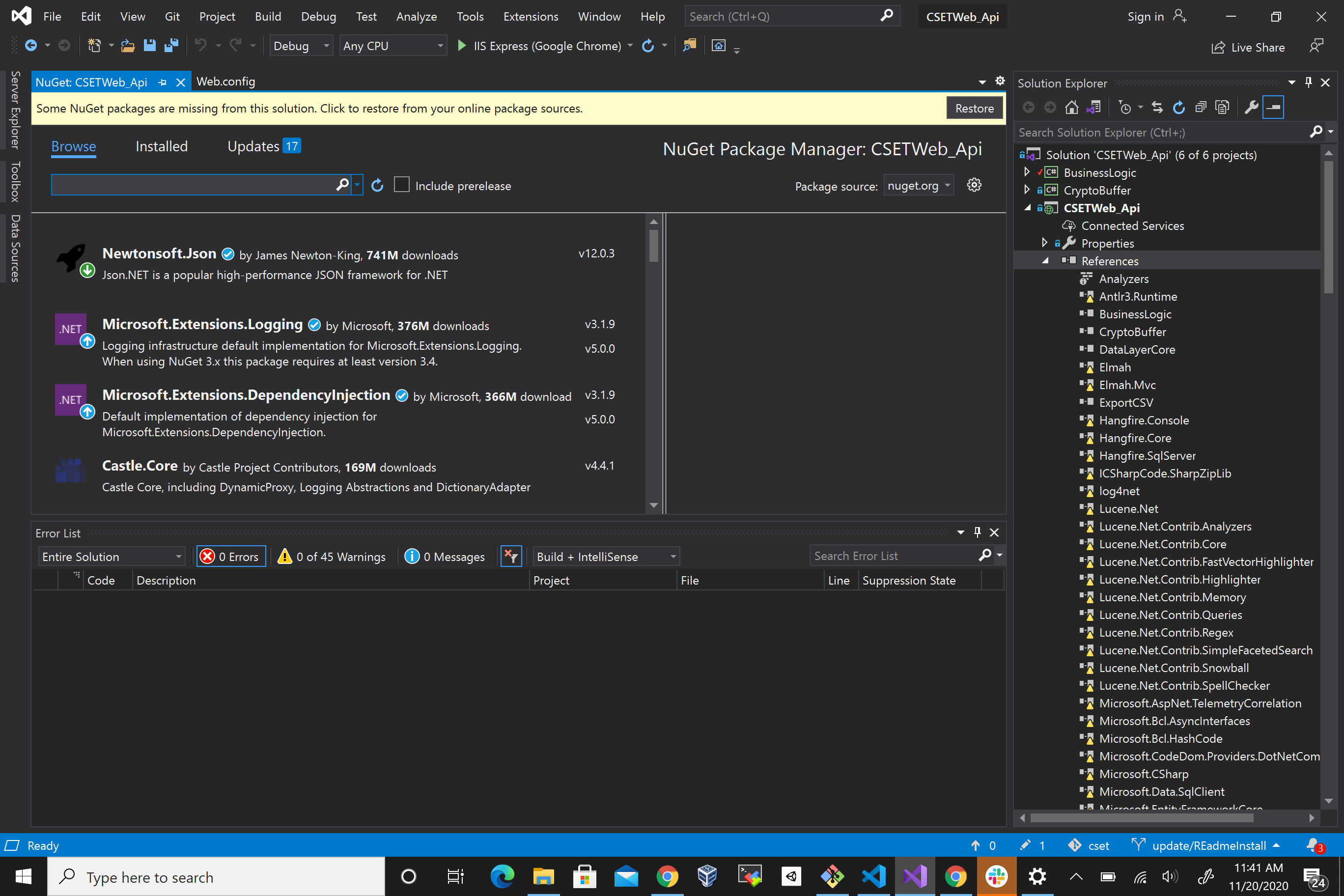Open the Debug configuration dropdown
This screenshot has height=896, width=1344.
301,46
